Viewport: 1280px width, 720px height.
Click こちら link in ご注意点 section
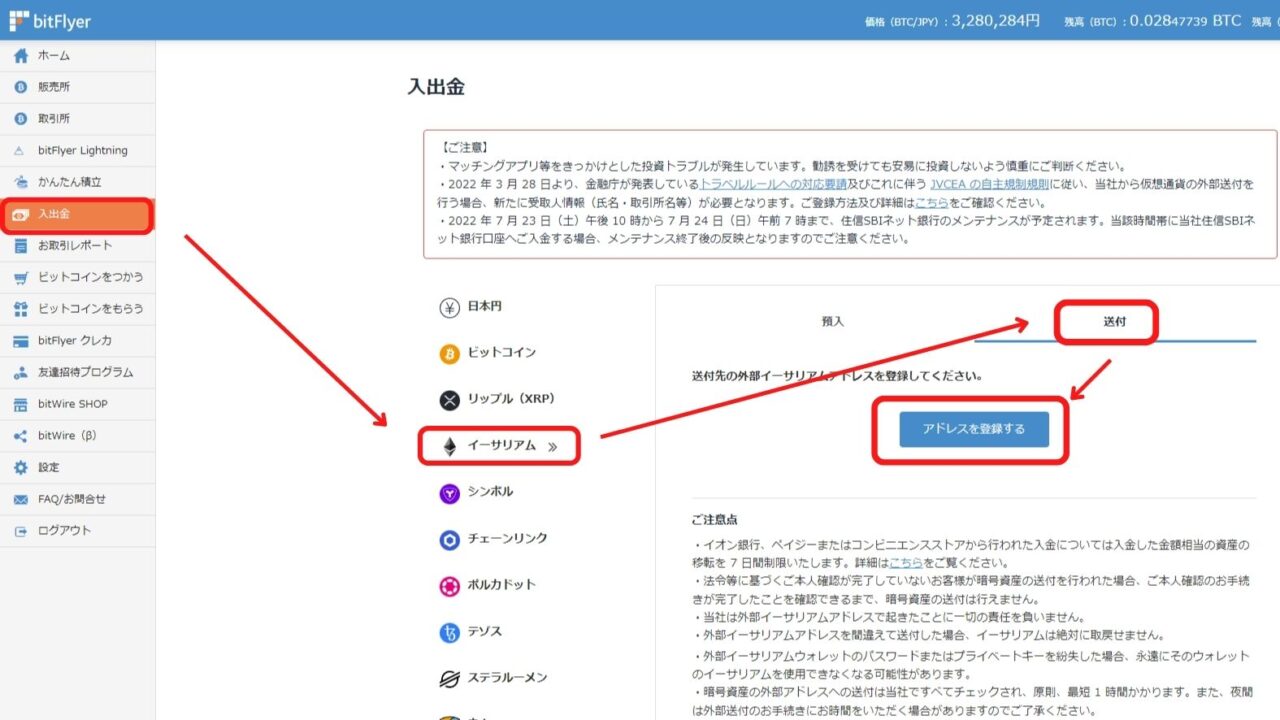click(x=906, y=564)
